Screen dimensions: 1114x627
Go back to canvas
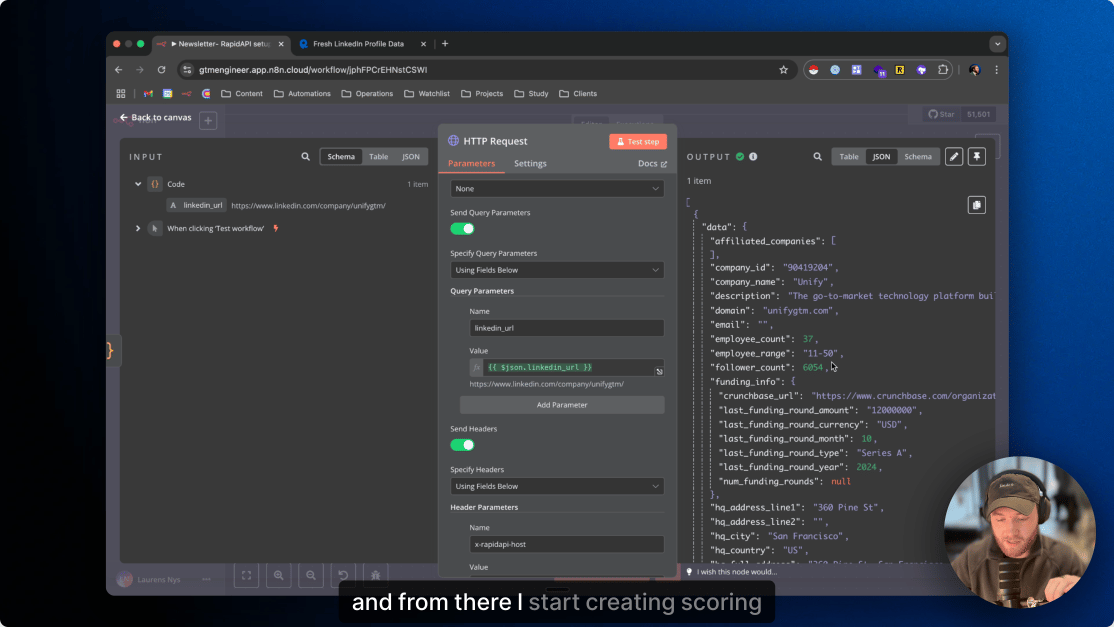pyautogui.click(x=156, y=118)
